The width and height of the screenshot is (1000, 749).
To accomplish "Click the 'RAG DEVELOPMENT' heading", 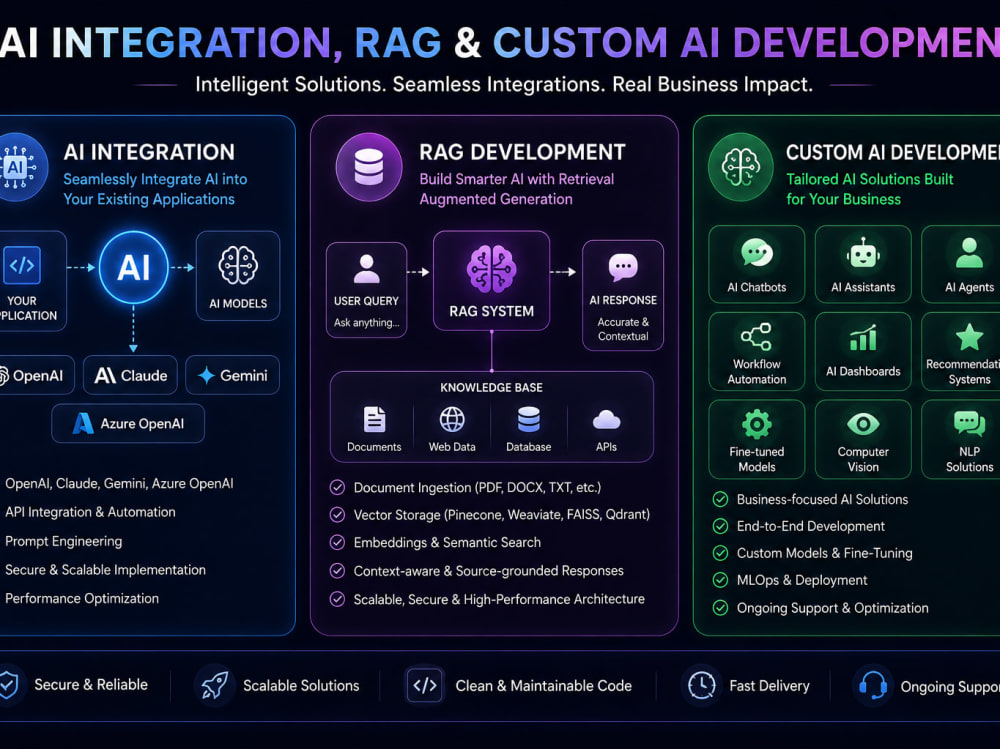I will [522, 152].
